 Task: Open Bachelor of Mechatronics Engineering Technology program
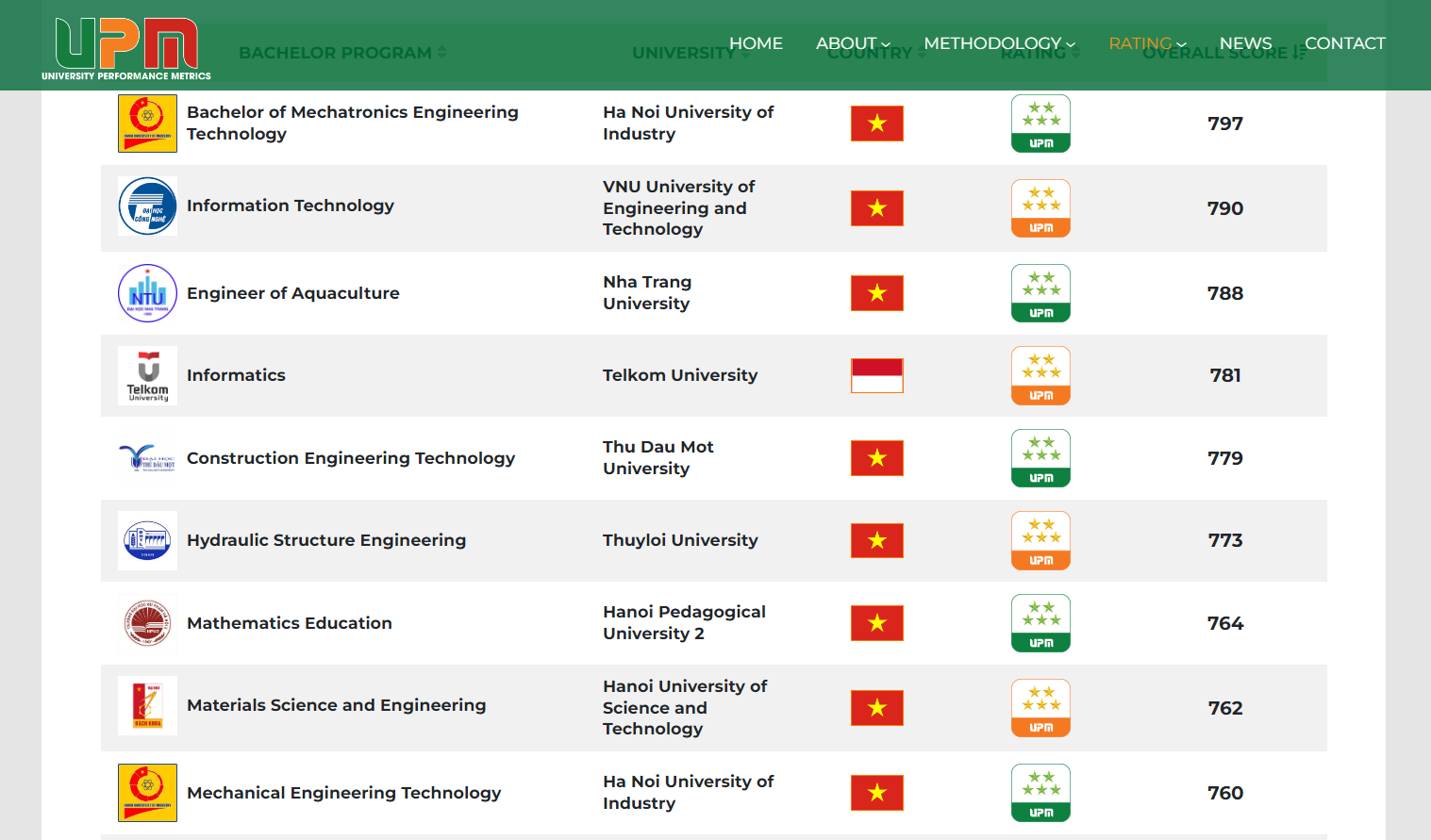pos(353,123)
